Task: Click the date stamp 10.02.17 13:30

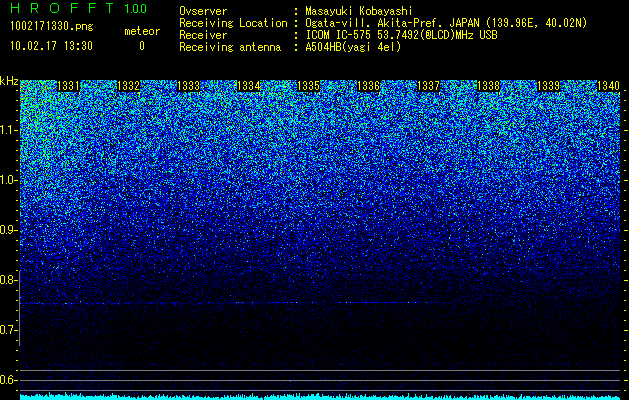Action: click(51, 46)
